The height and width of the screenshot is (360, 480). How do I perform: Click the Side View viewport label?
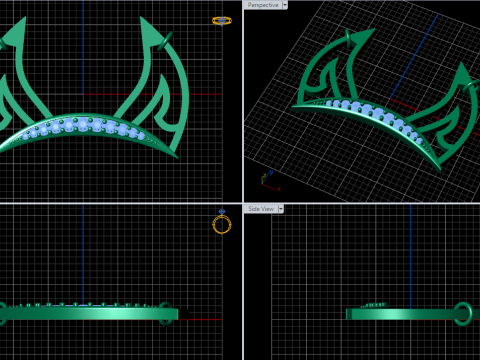(x=261, y=209)
